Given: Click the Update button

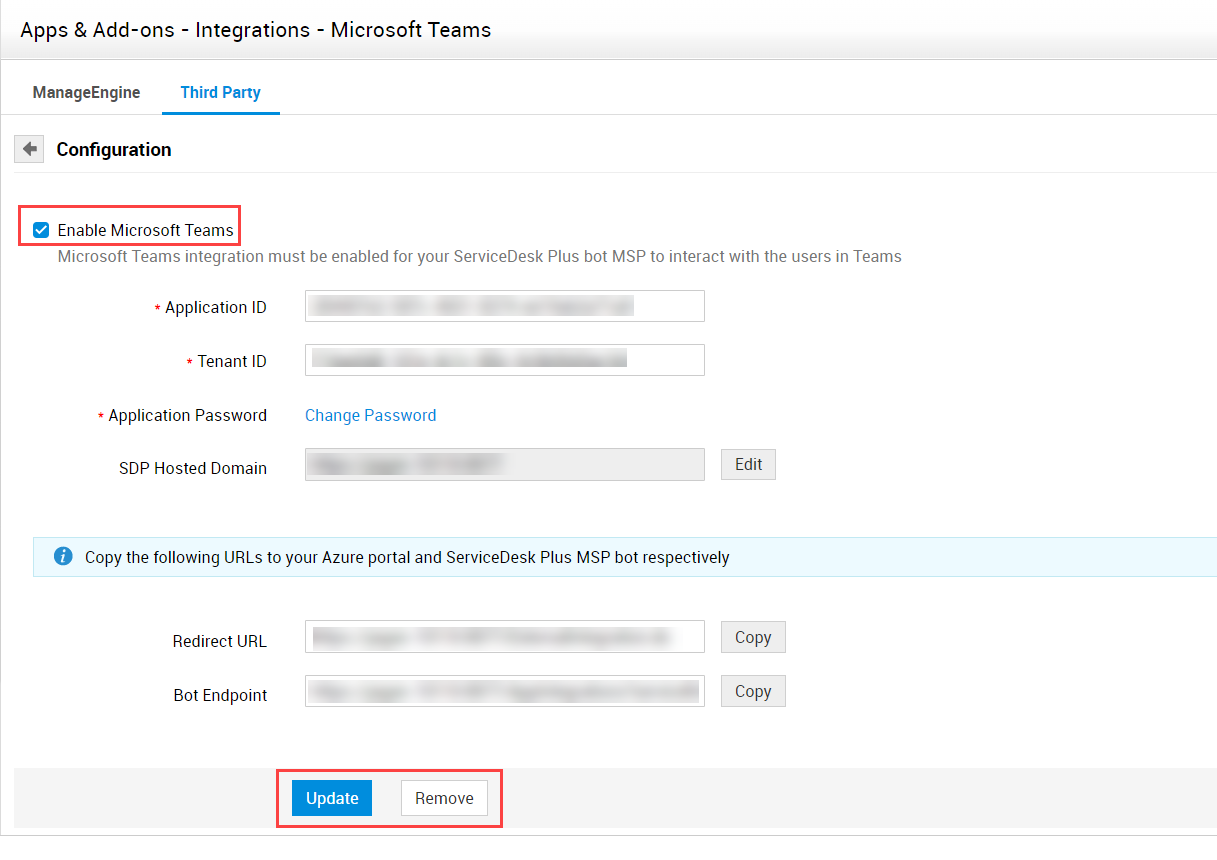Looking at the screenshot, I should tap(332, 798).
